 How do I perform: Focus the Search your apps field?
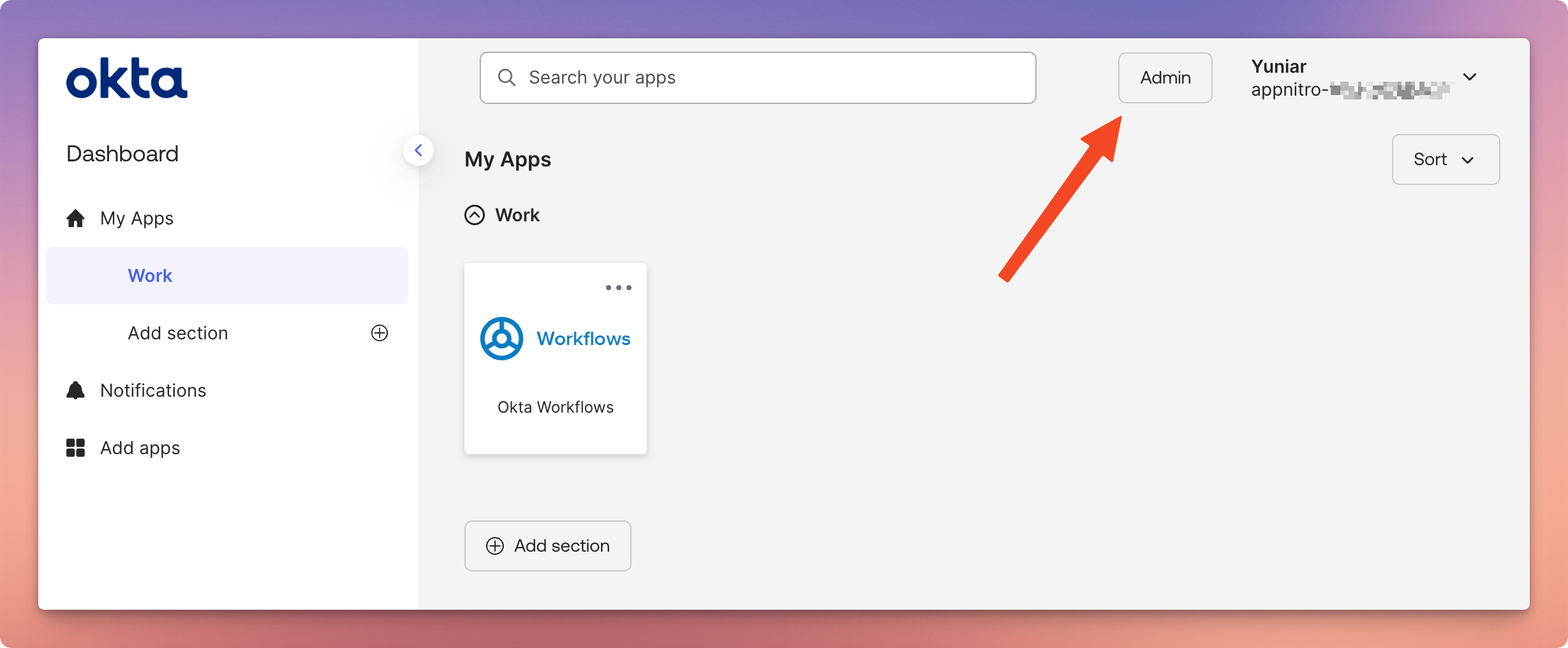point(758,78)
